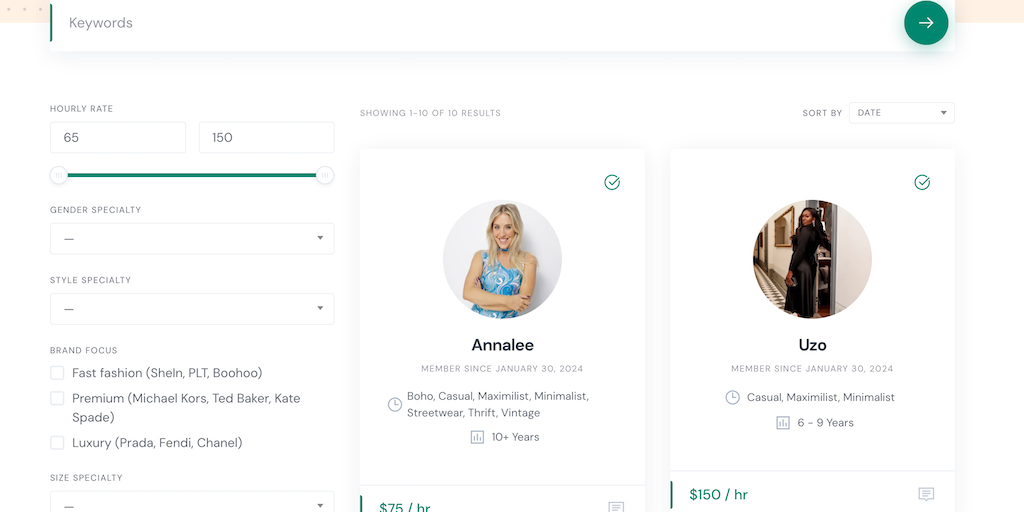The image size is (1024, 512).
Task: Click the clock icon beside Uzo's styles
Action: coord(733,397)
